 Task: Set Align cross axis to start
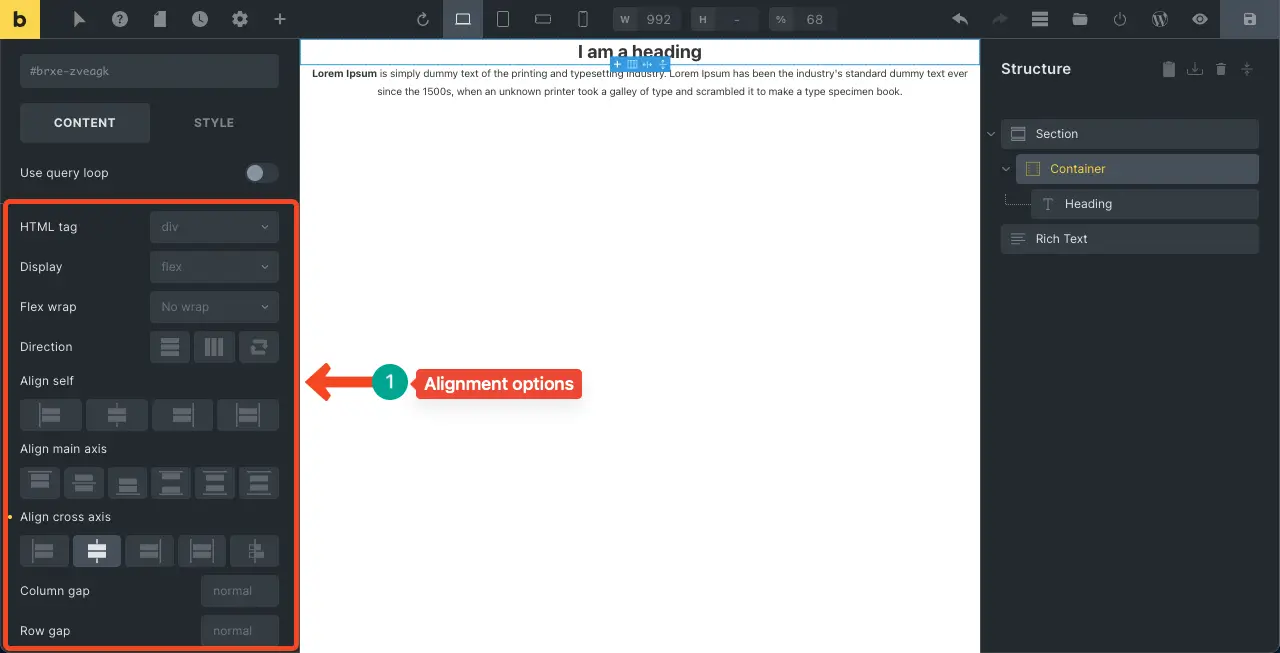point(44,551)
